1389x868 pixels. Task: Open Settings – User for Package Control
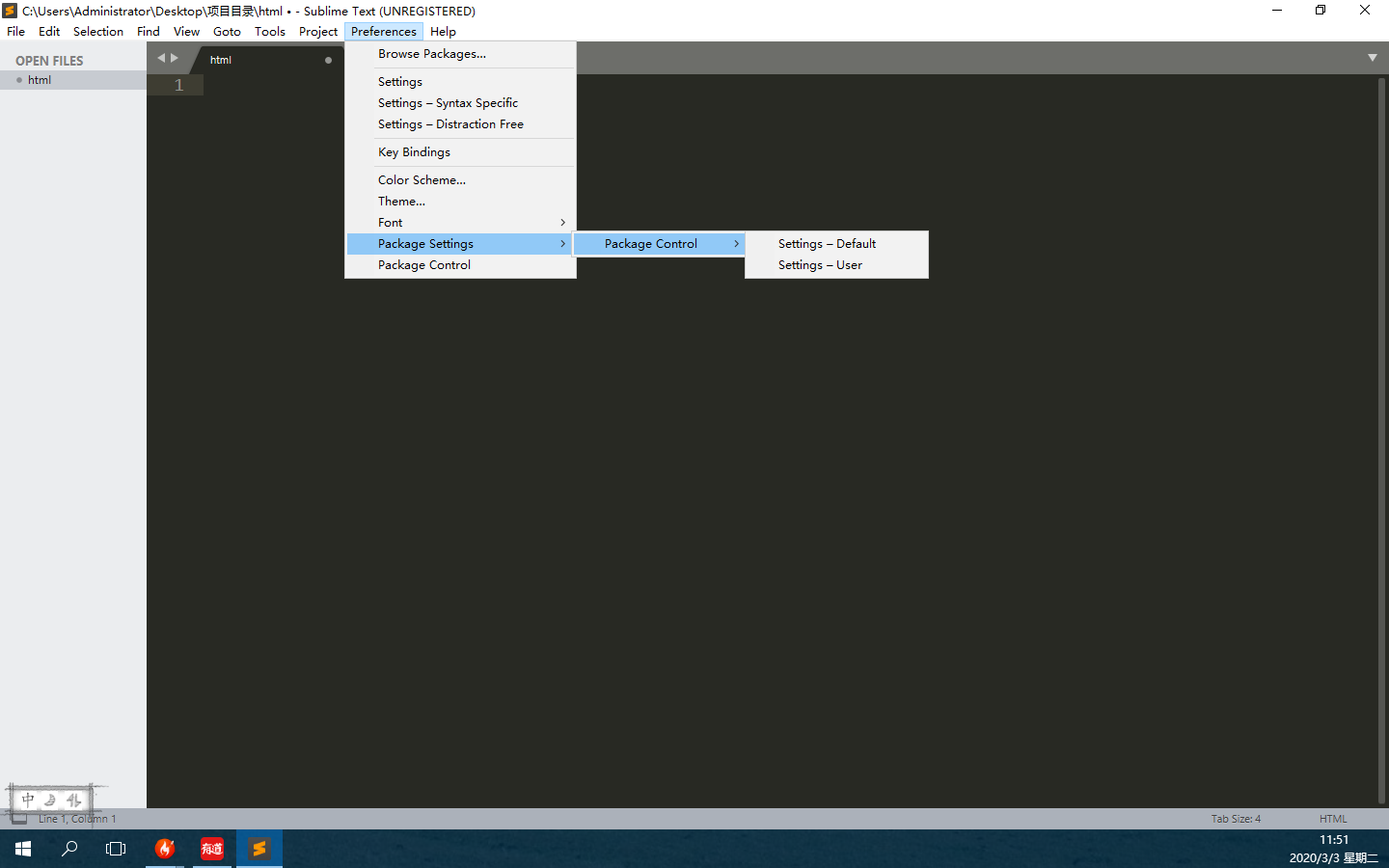(836, 265)
